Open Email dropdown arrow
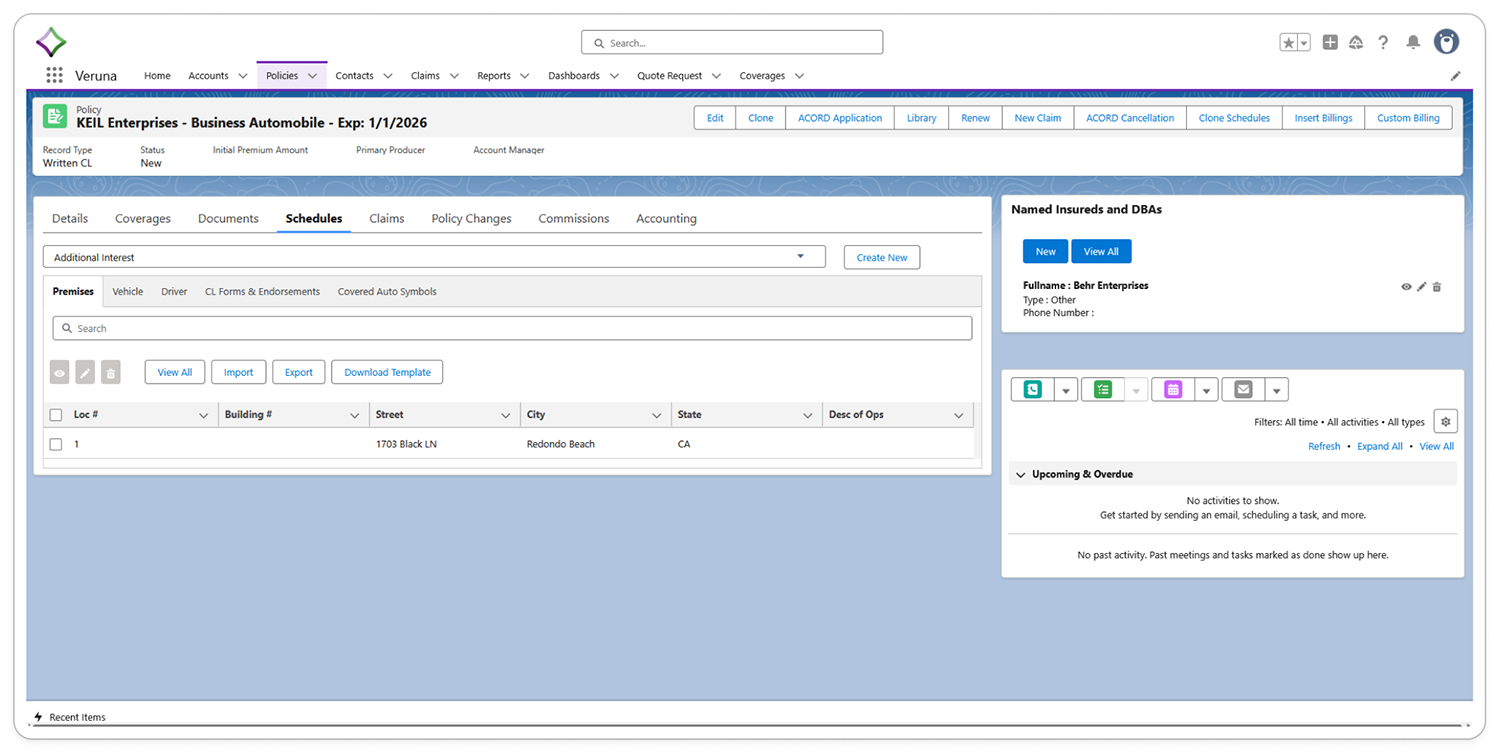 tap(1277, 390)
